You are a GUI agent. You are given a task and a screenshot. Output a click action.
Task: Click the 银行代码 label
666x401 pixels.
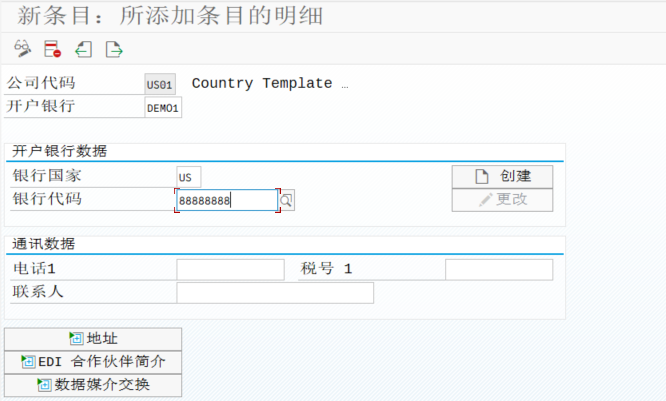coord(47,199)
